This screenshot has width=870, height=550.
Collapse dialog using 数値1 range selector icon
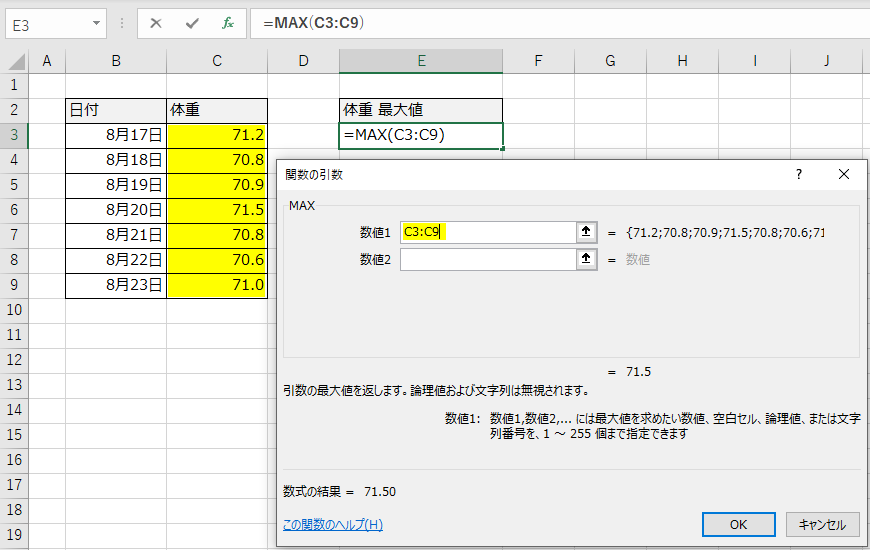pos(587,232)
